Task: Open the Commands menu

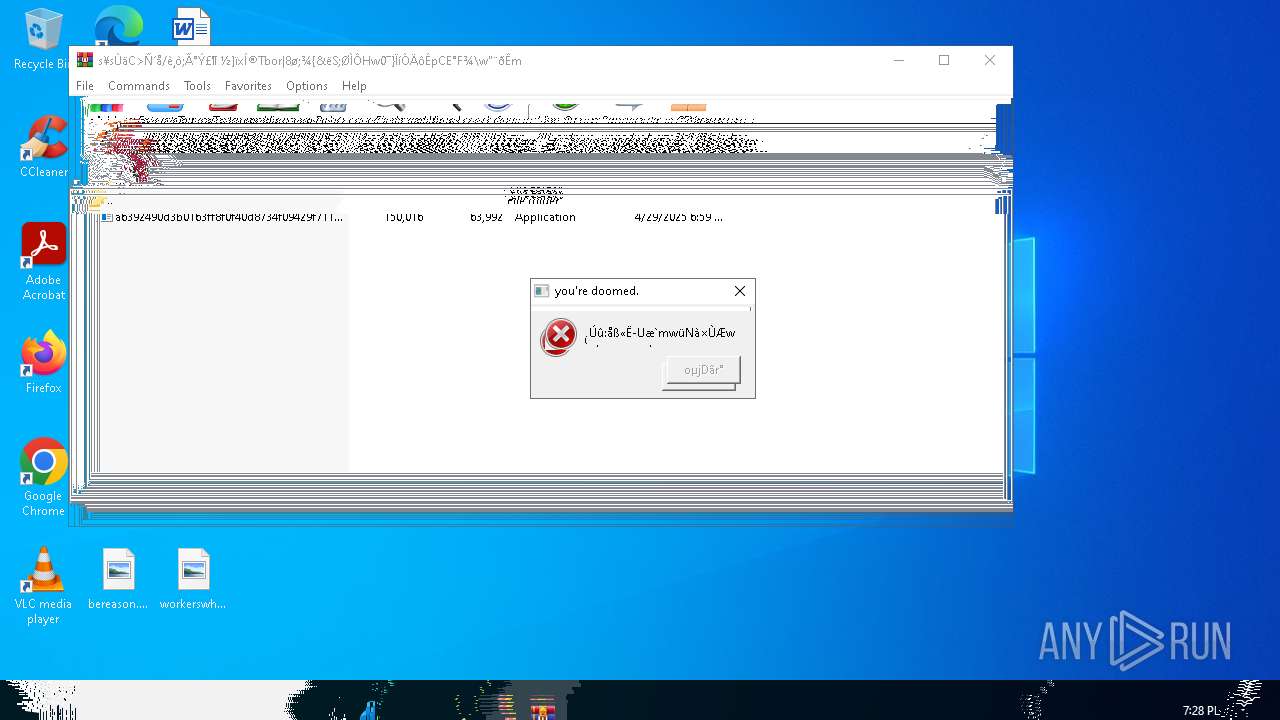Action: tap(139, 86)
